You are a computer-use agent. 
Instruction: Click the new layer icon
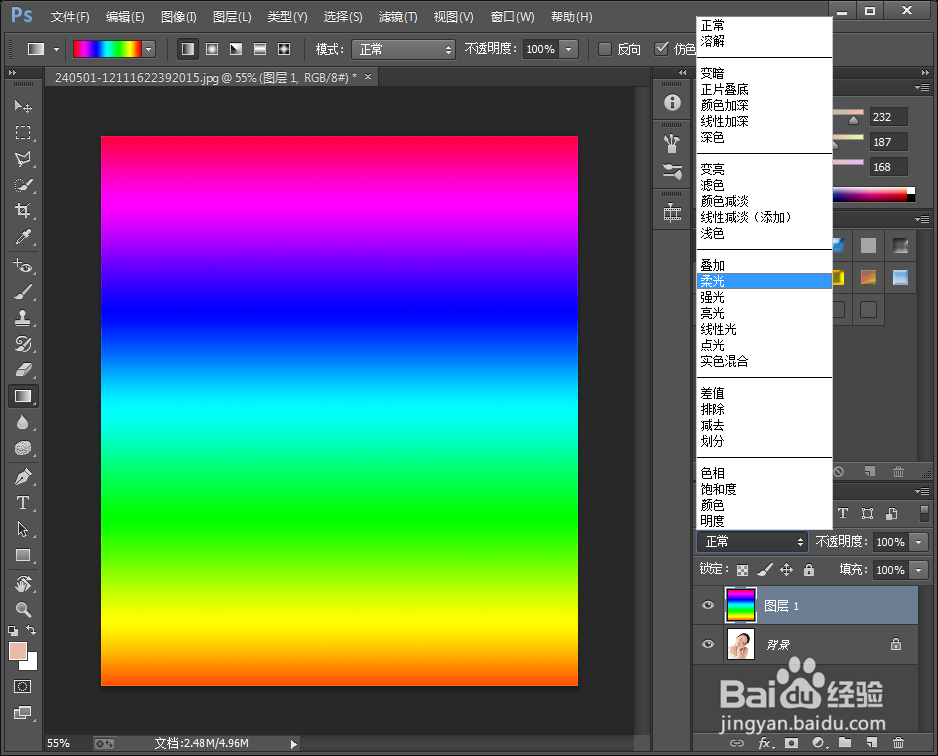click(x=872, y=743)
